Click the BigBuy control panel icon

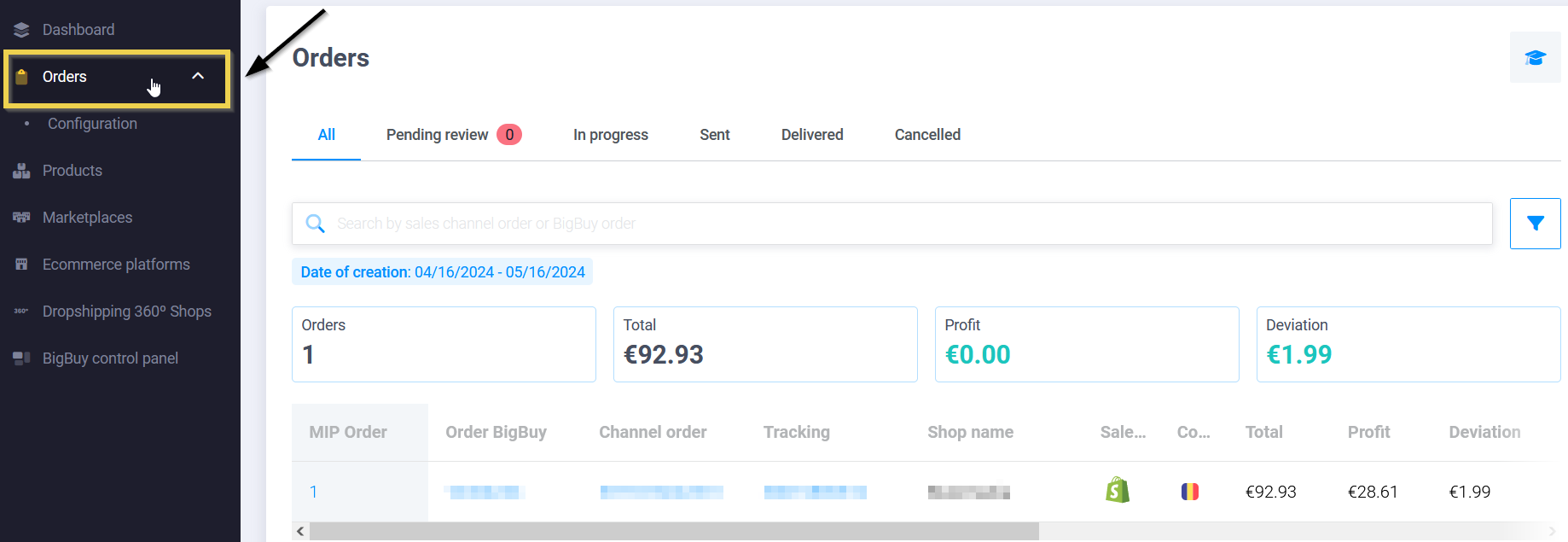click(21, 358)
